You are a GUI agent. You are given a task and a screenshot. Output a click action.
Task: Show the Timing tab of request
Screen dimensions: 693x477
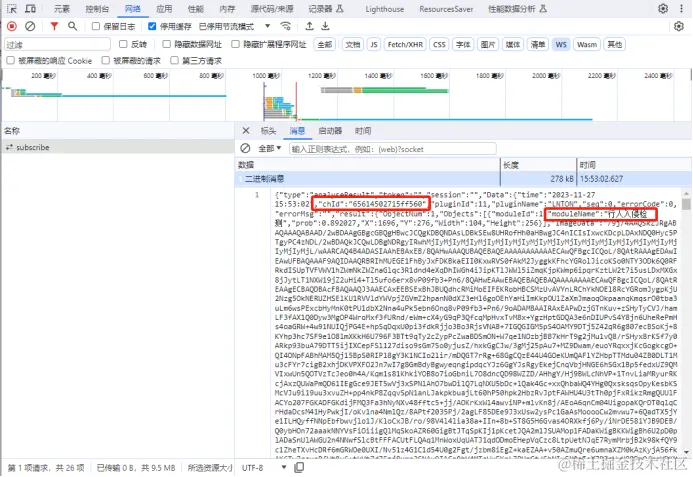click(363, 131)
